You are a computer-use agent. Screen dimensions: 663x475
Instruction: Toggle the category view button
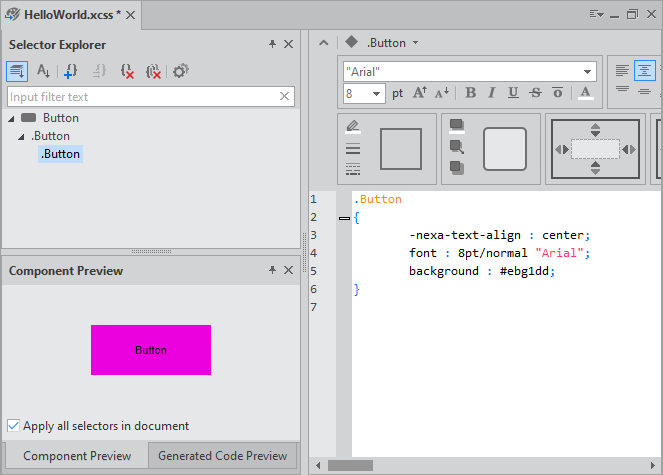tap(17, 71)
